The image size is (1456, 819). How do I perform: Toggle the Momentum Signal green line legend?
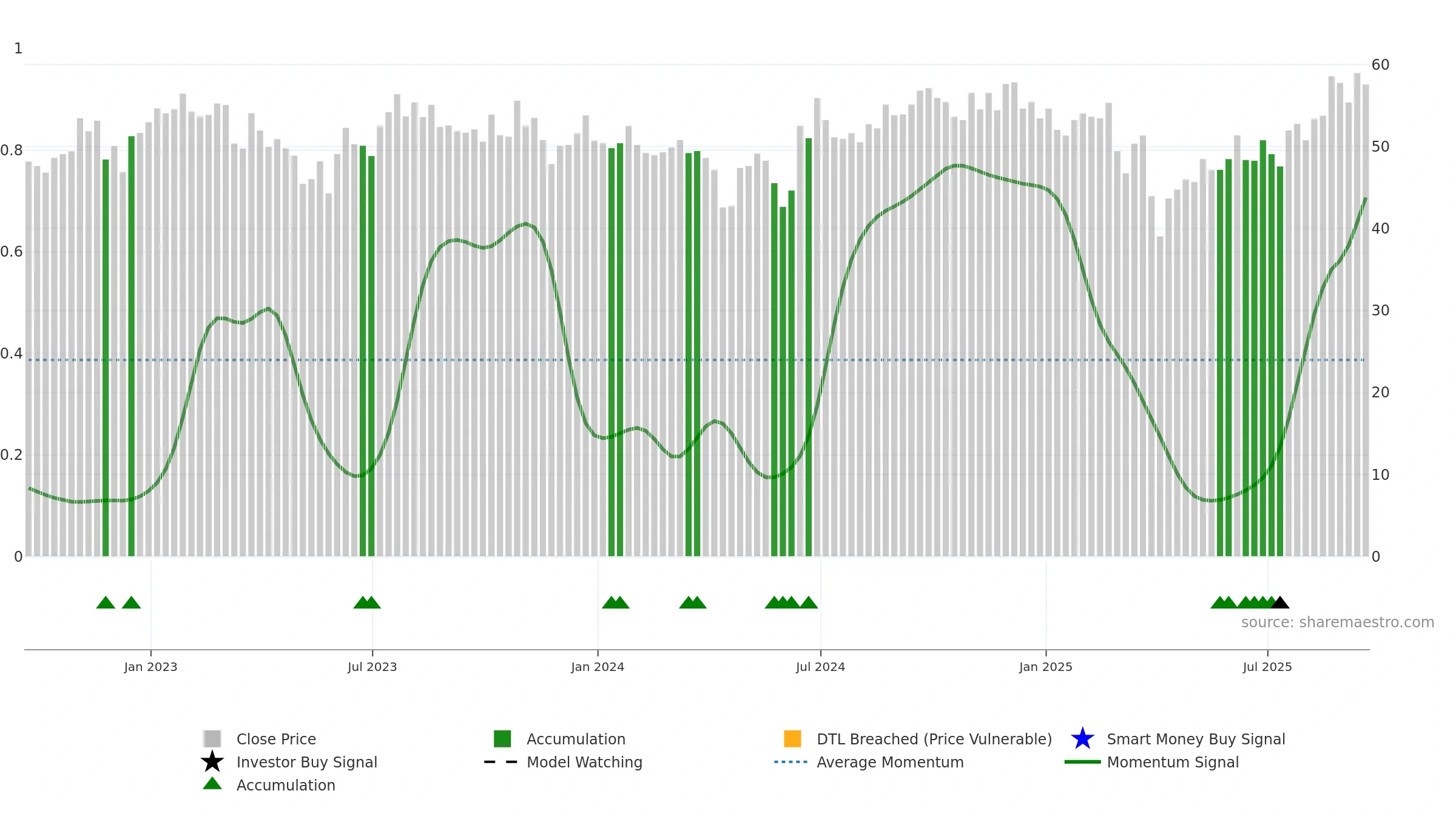point(1082,762)
